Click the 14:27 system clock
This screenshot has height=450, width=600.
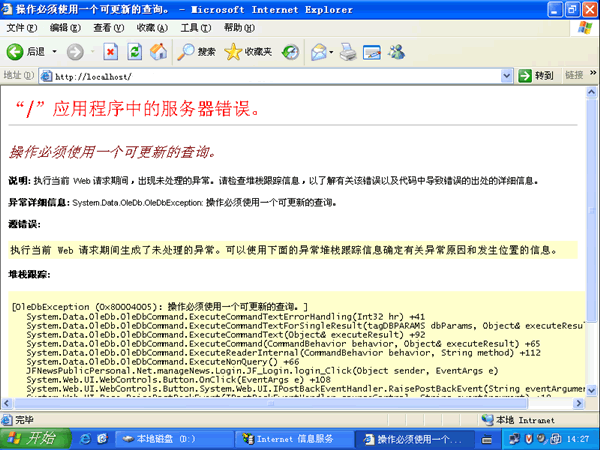(x=578, y=439)
